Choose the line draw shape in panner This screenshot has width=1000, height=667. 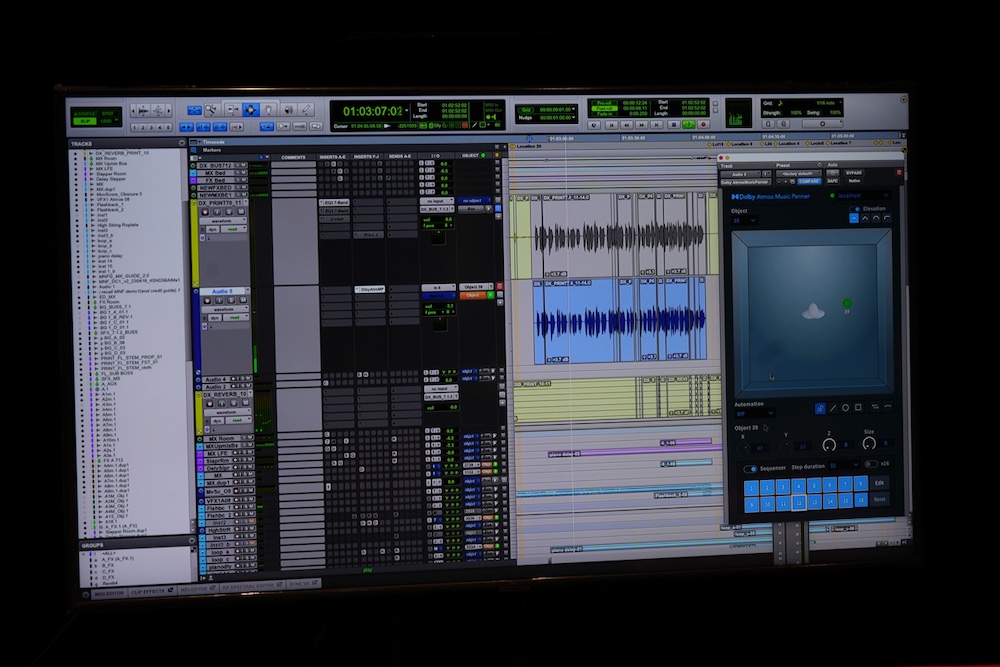(832, 407)
